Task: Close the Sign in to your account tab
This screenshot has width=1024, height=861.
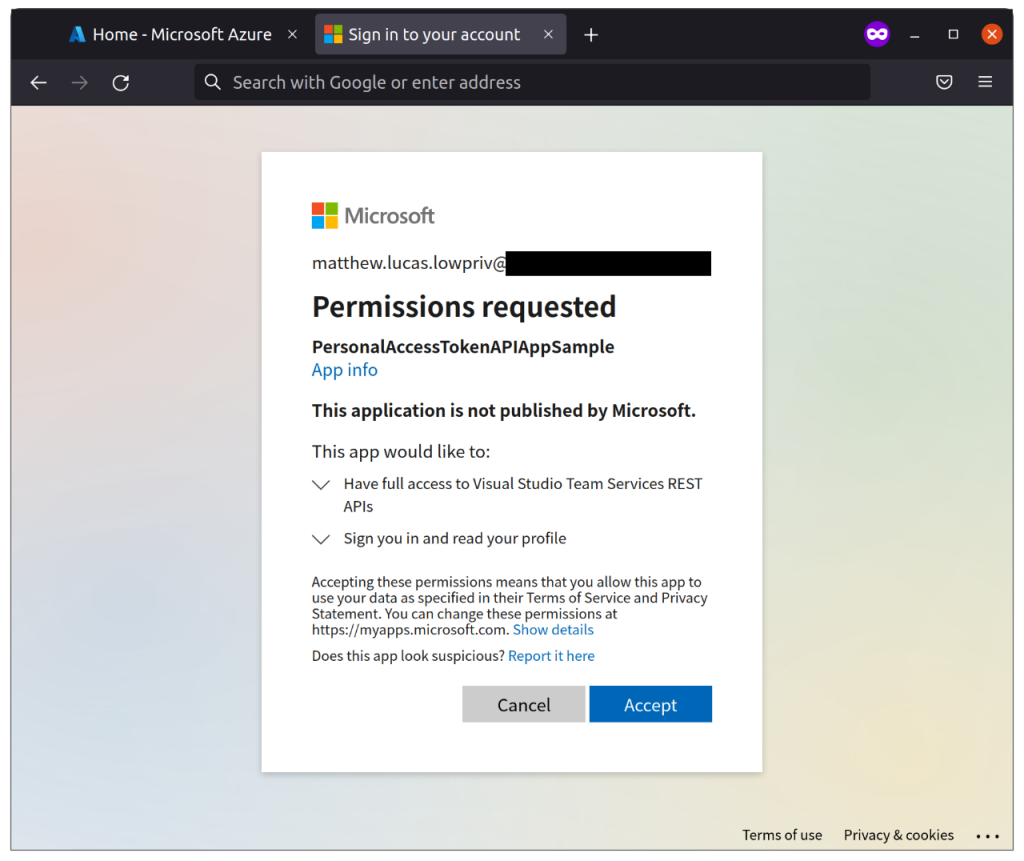Action: click(549, 34)
